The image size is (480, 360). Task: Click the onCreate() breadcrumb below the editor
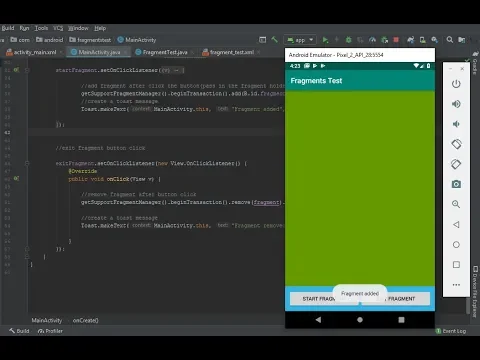point(86,320)
